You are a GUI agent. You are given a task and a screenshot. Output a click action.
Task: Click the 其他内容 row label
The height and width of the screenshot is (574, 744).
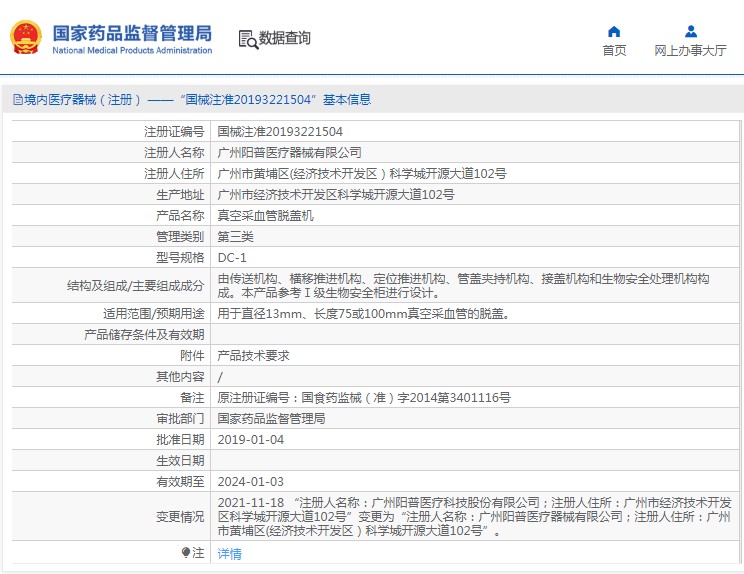point(180,377)
